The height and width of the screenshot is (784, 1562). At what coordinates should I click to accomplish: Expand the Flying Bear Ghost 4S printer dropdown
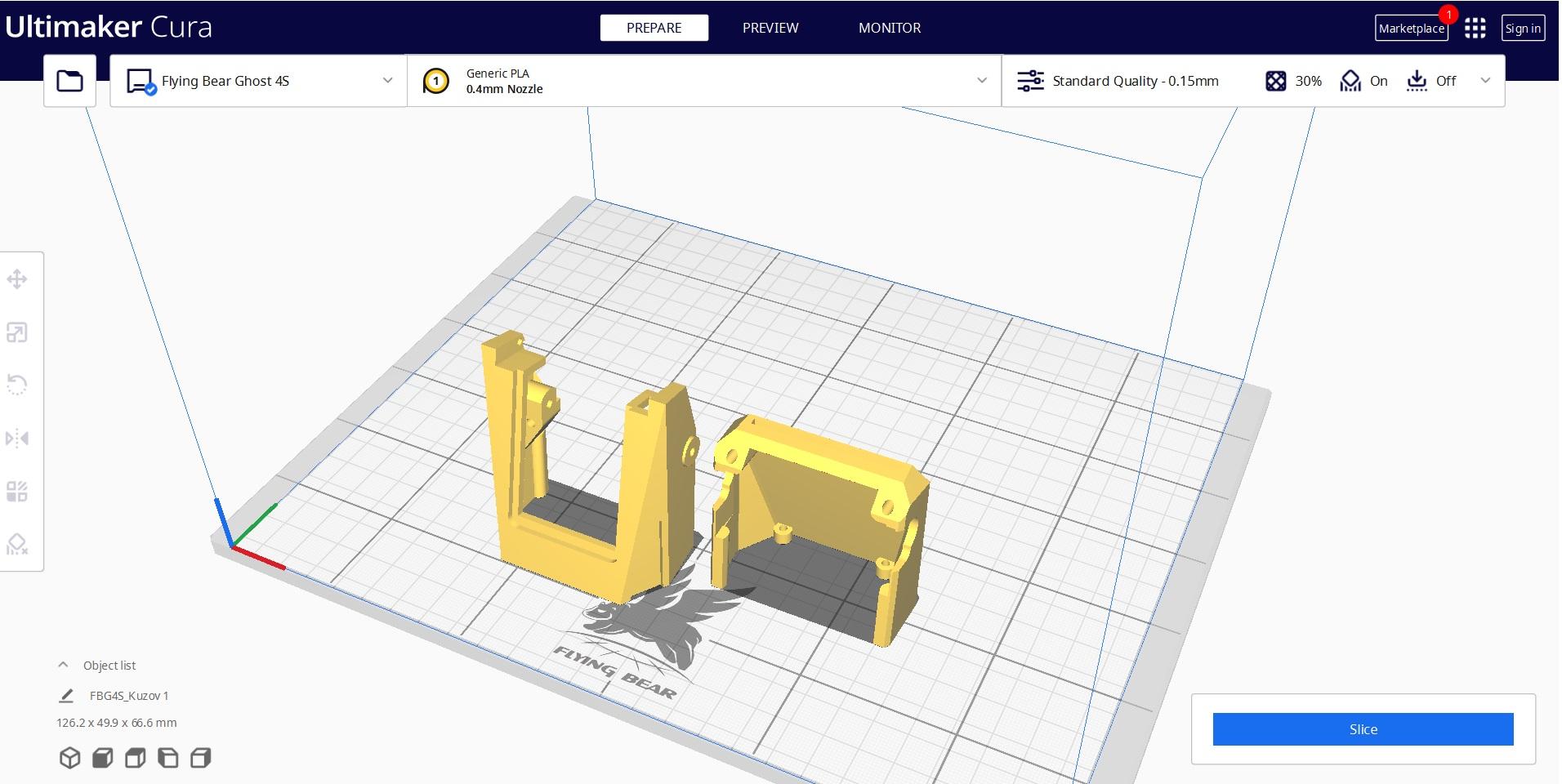387,80
